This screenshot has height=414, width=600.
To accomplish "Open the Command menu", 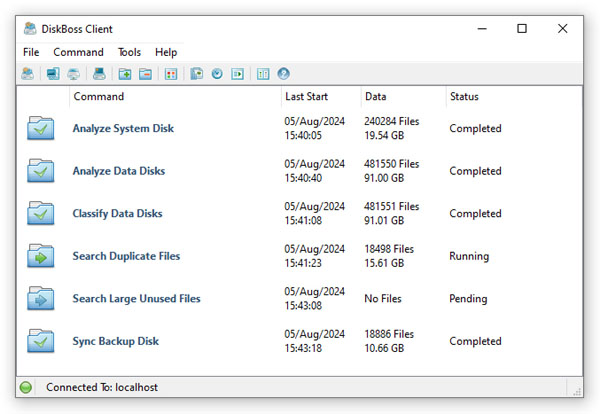I will pos(78,52).
